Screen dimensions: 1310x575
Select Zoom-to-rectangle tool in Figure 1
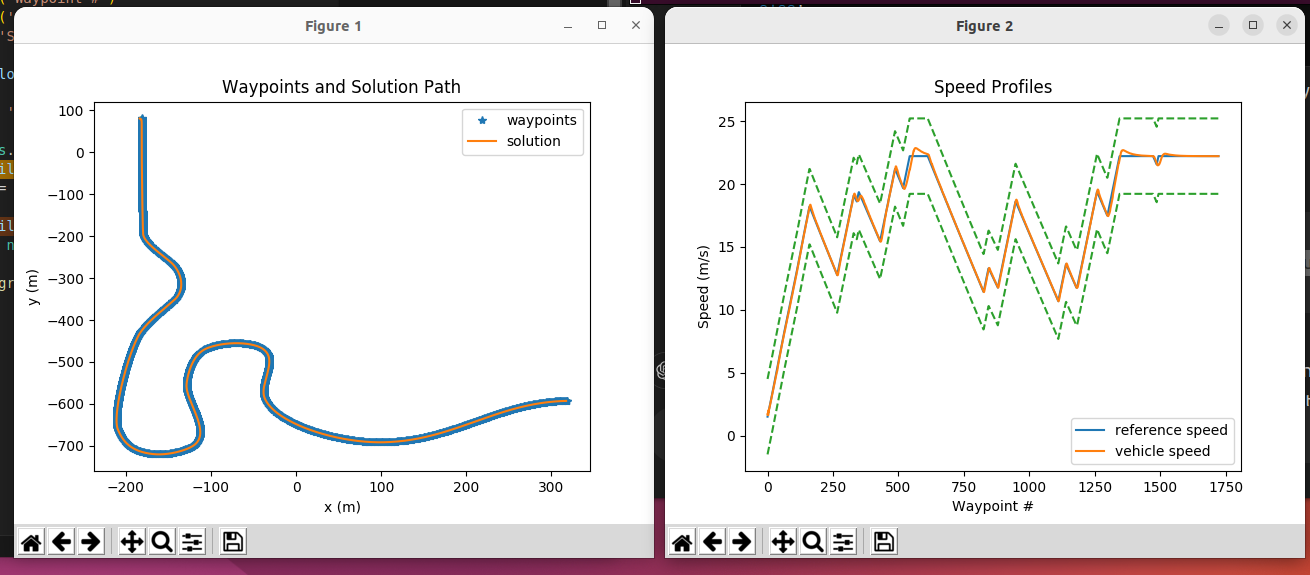(161, 542)
